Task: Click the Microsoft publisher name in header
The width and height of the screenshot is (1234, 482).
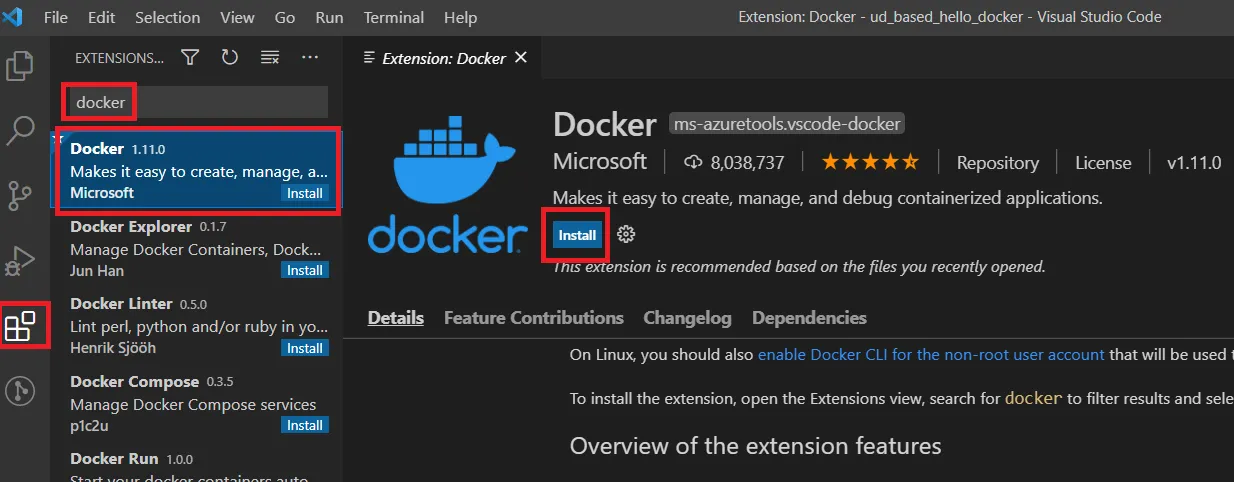Action: pos(600,161)
